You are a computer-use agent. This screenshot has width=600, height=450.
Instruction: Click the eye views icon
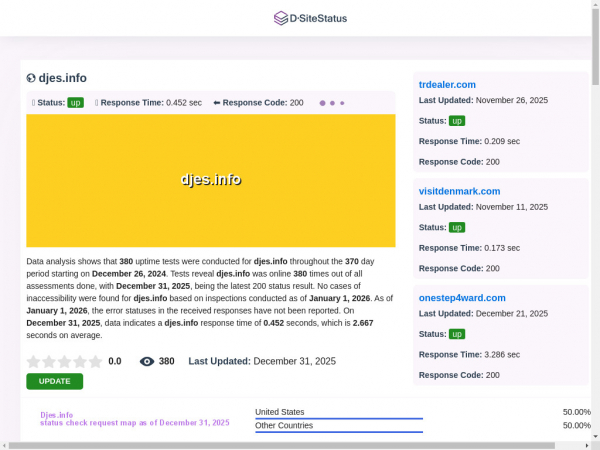tap(147, 362)
